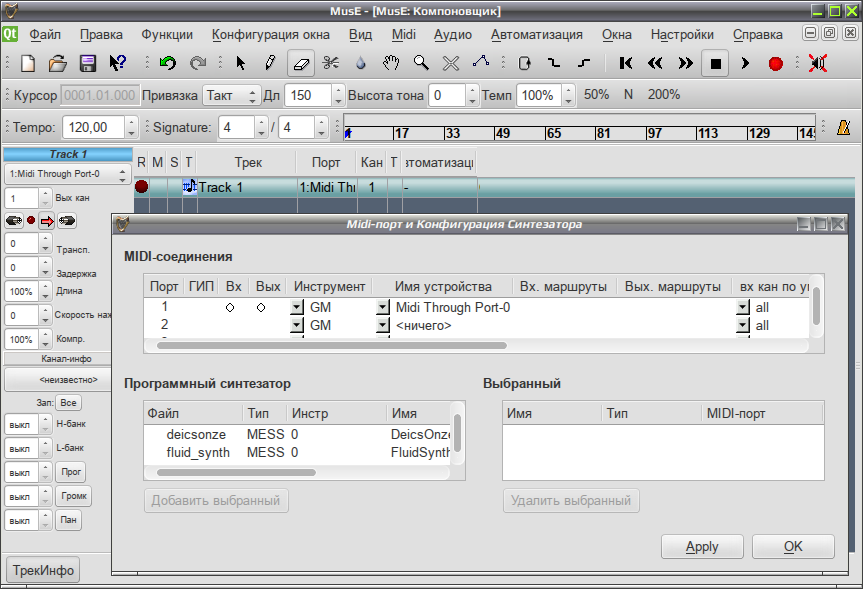This screenshot has width=863, height=589.
Task: Click the Panic button icon
Action: (818, 63)
